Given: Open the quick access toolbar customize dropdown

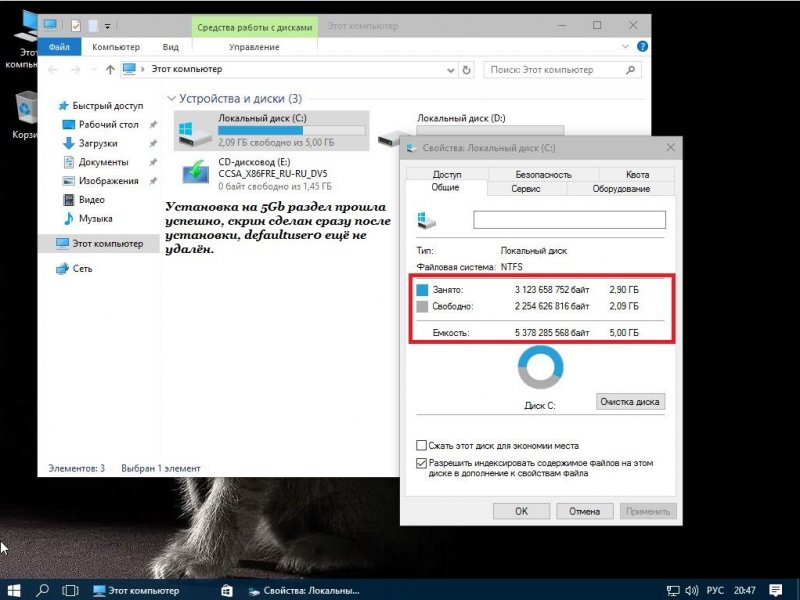Looking at the screenshot, I should pos(108,26).
